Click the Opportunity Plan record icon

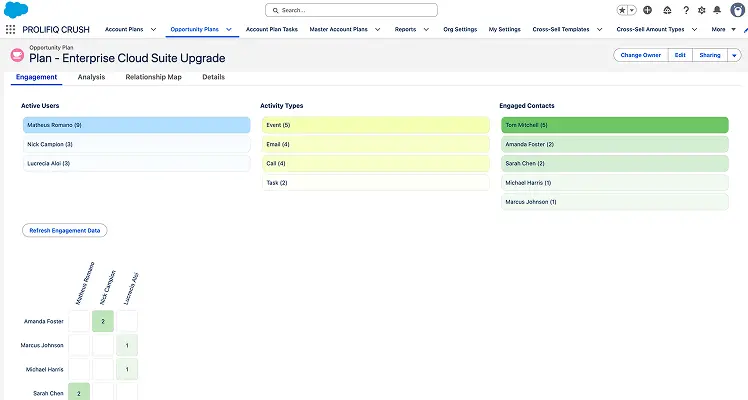point(17,55)
